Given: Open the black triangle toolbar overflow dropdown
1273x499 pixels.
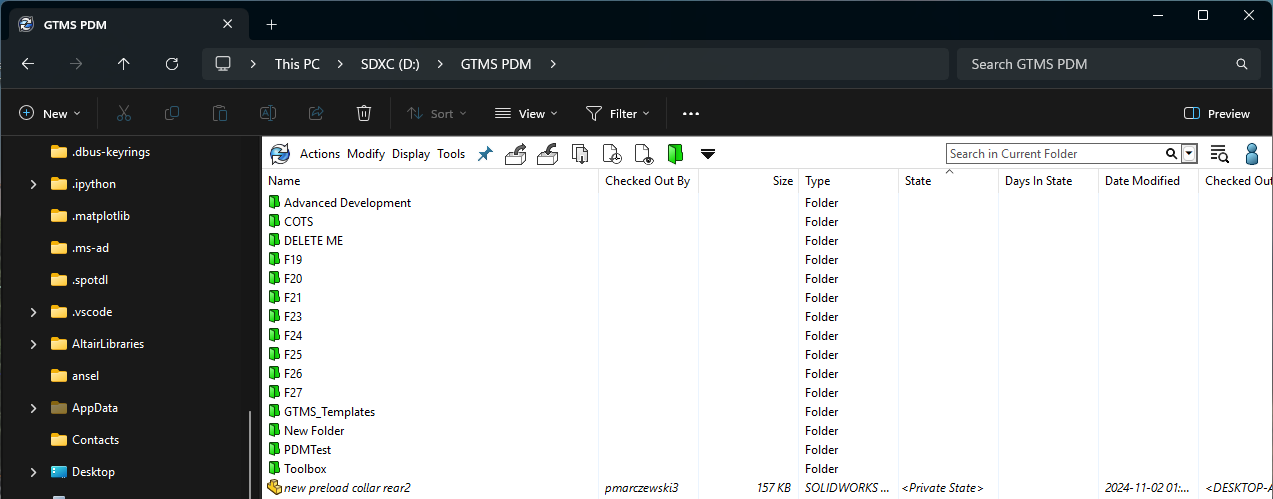Looking at the screenshot, I should [x=708, y=154].
